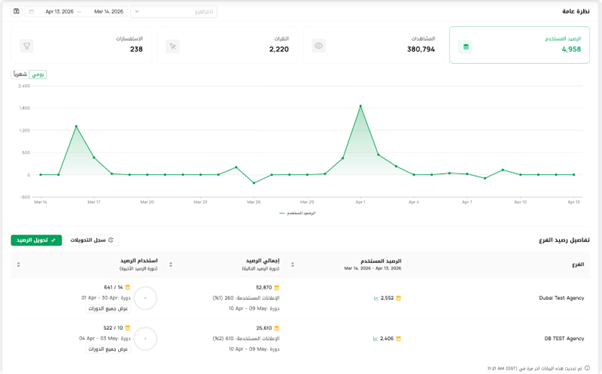
Task: Click الإعلانات المستخدمة 610 text in DB TEST row
Action: (x=246, y=339)
